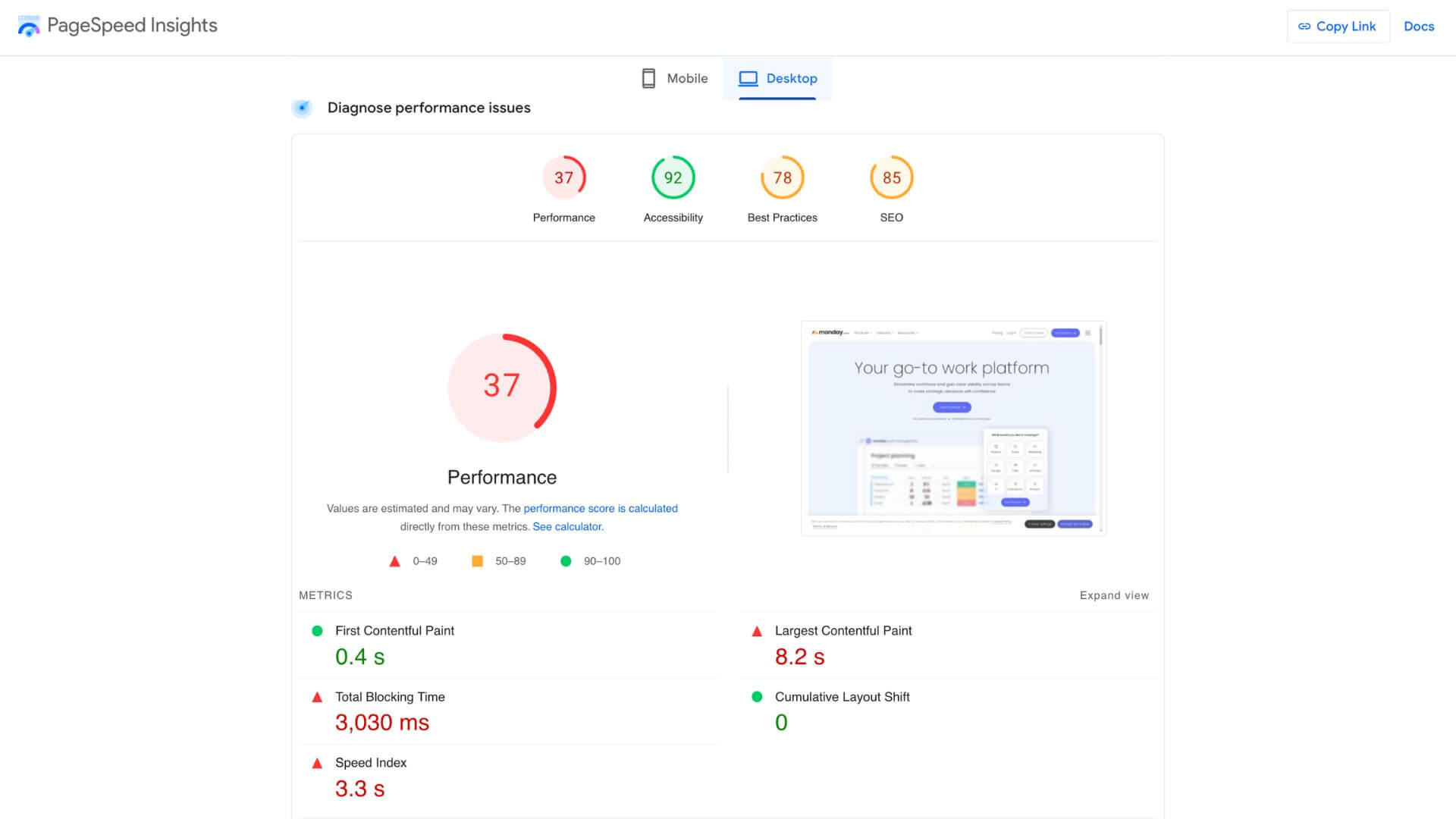The height and width of the screenshot is (819, 1456).
Task: Click Expand view for metrics
Action: pyautogui.click(x=1114, y=596)
